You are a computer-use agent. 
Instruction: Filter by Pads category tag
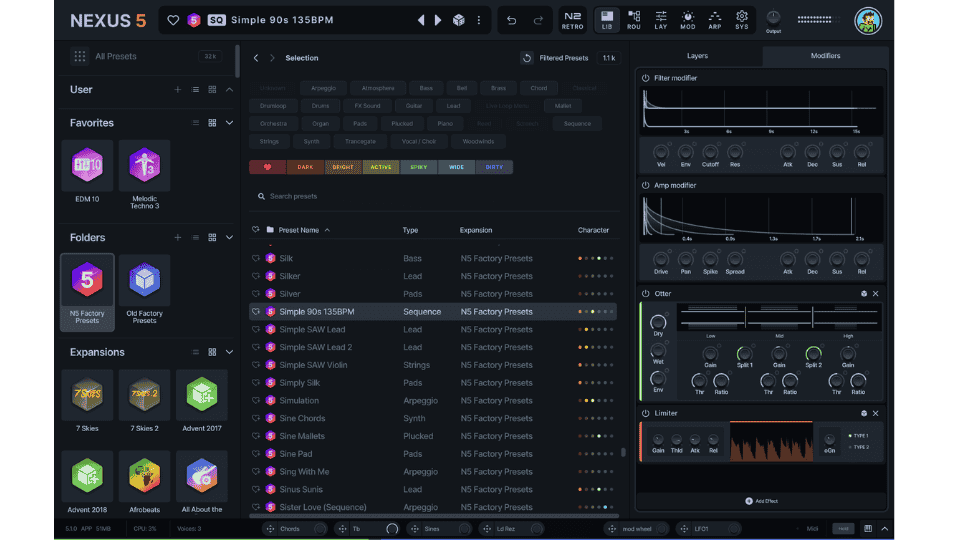point(360,124)
